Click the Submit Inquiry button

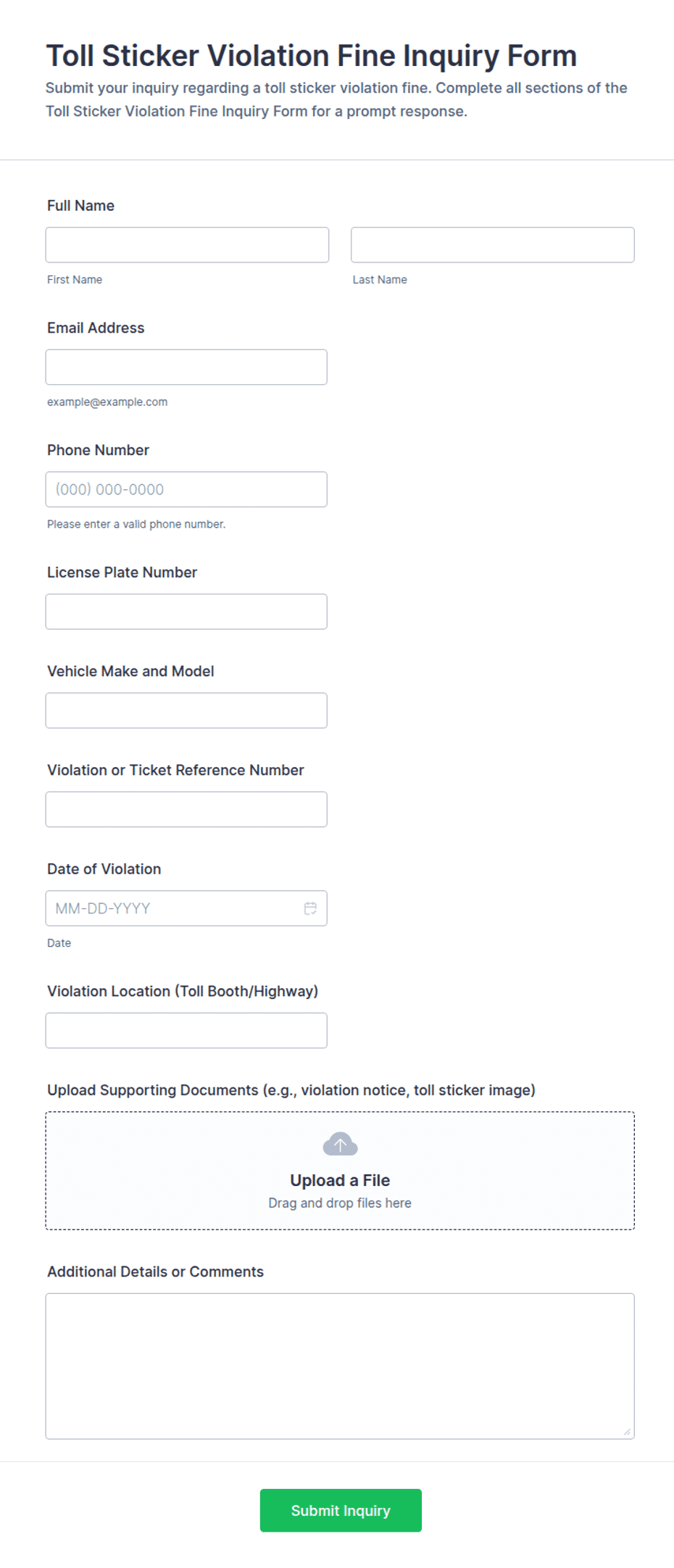pos(341,1510)
